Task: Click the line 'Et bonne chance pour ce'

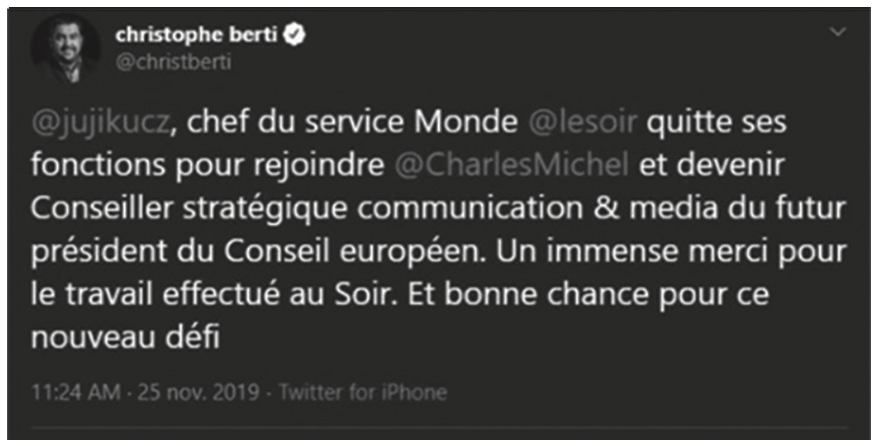Action: click(589, 295)
